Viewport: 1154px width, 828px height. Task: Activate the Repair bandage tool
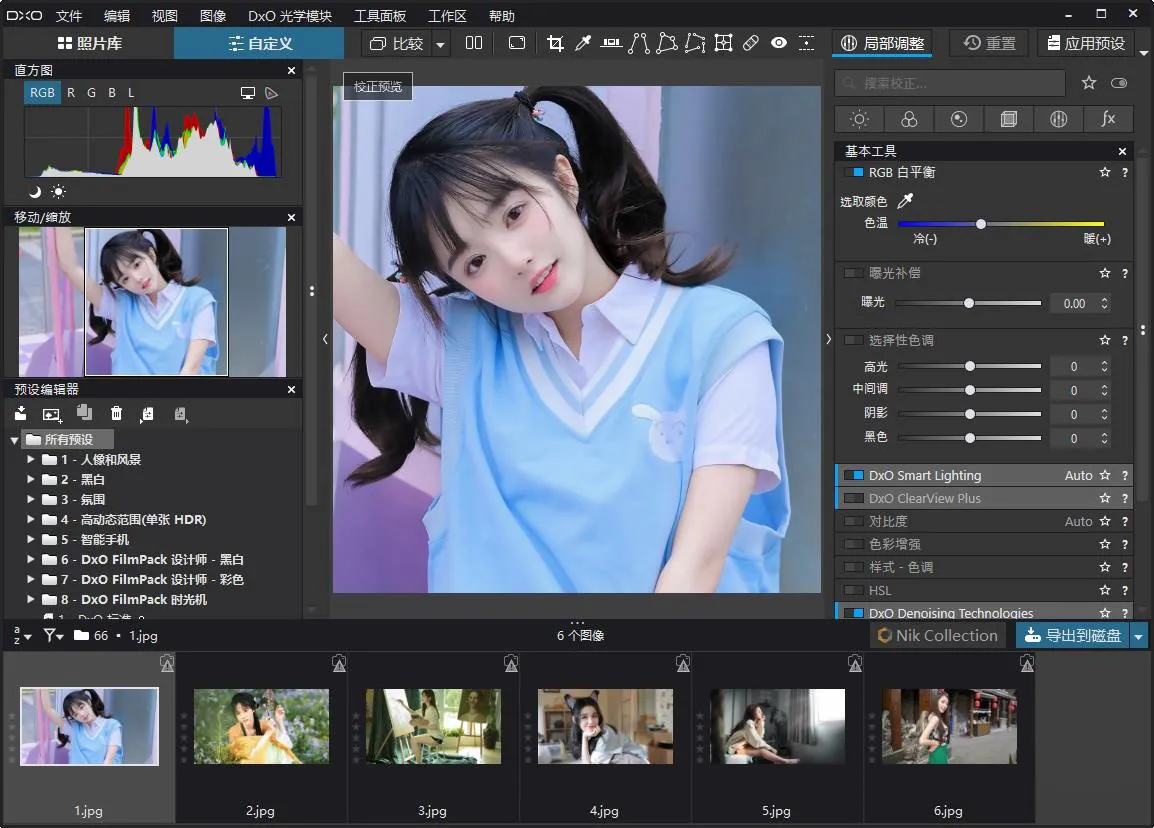[x=751, y=43]
